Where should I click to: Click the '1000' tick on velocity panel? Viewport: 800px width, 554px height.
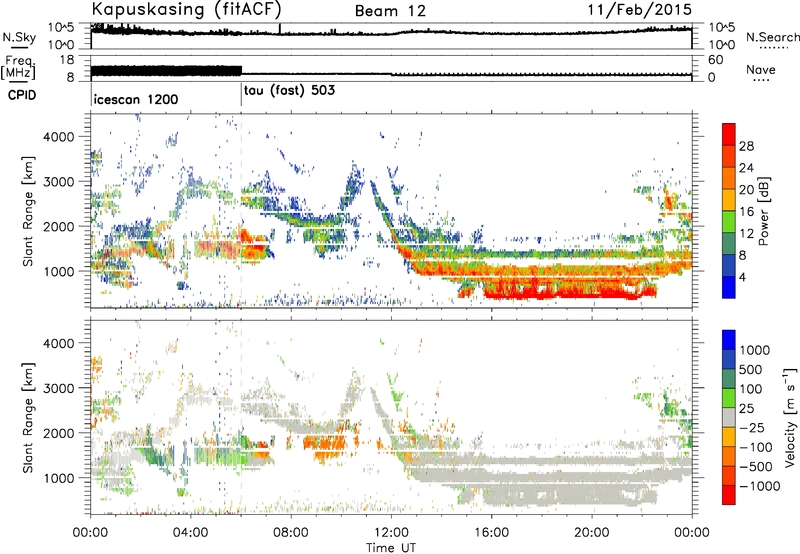58,478
